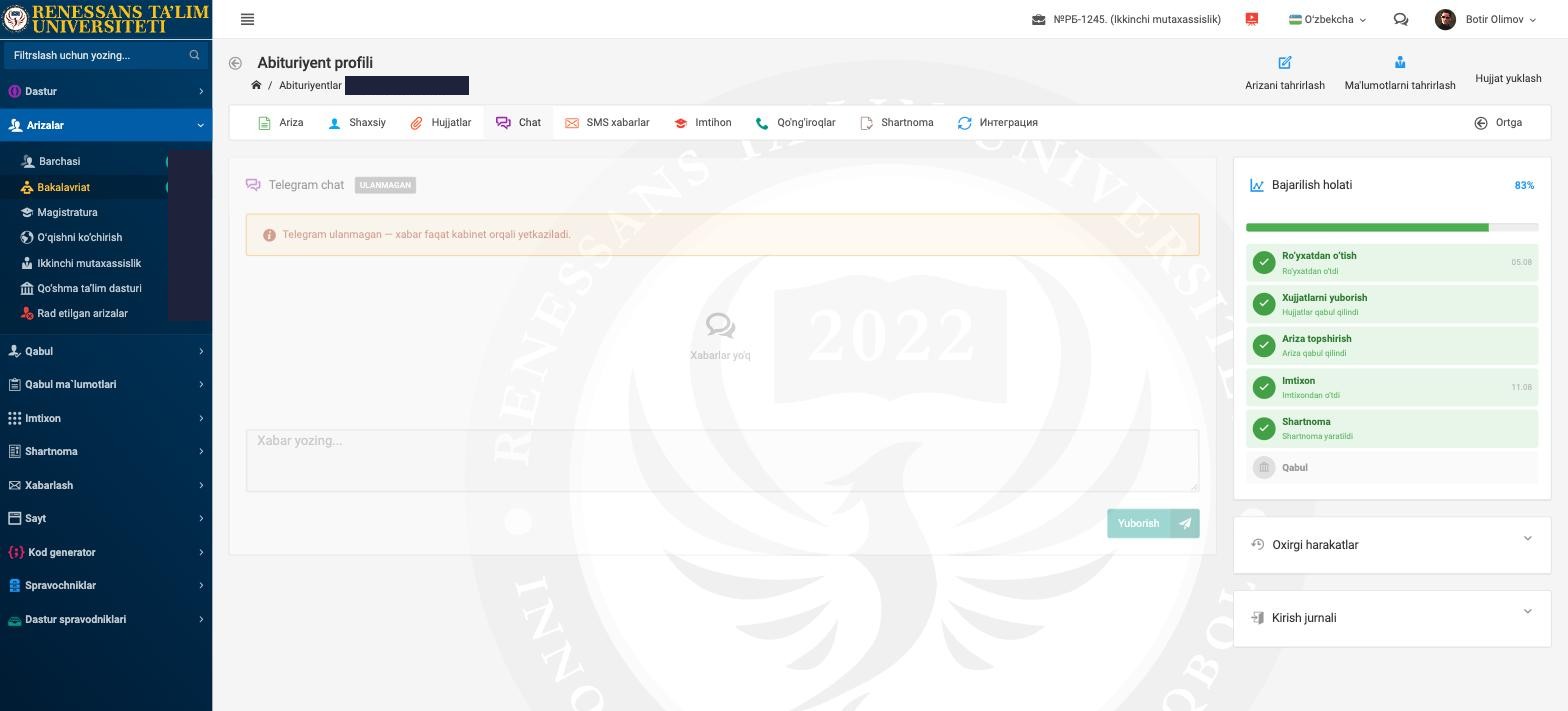
Task: Expand the Dastur sidebar section
Action: click(106, 91)
